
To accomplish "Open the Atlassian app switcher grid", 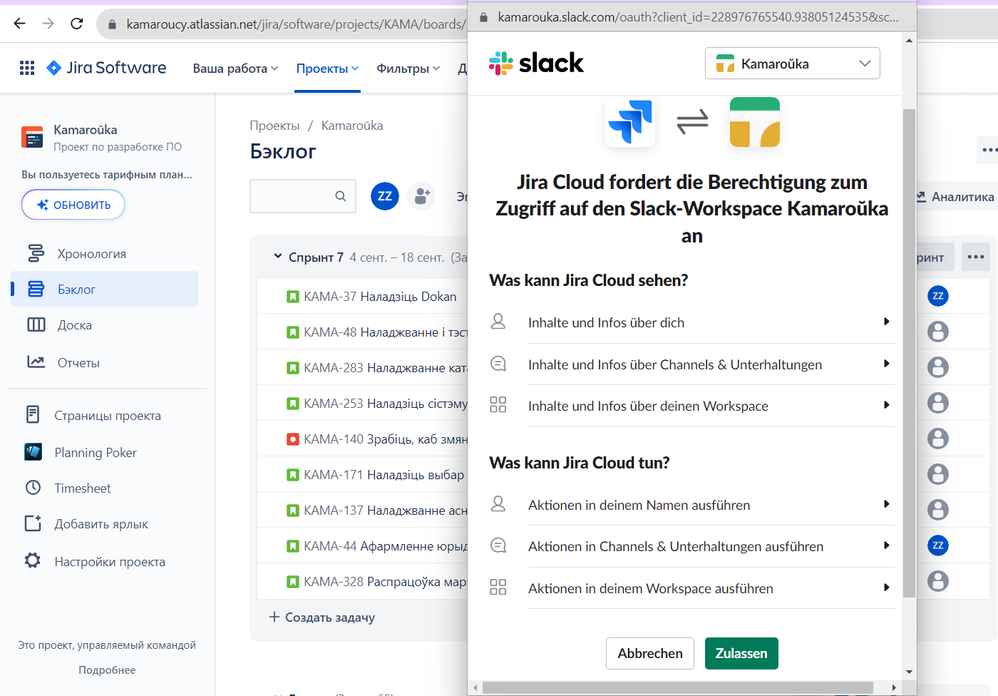I will click(27, 67).
